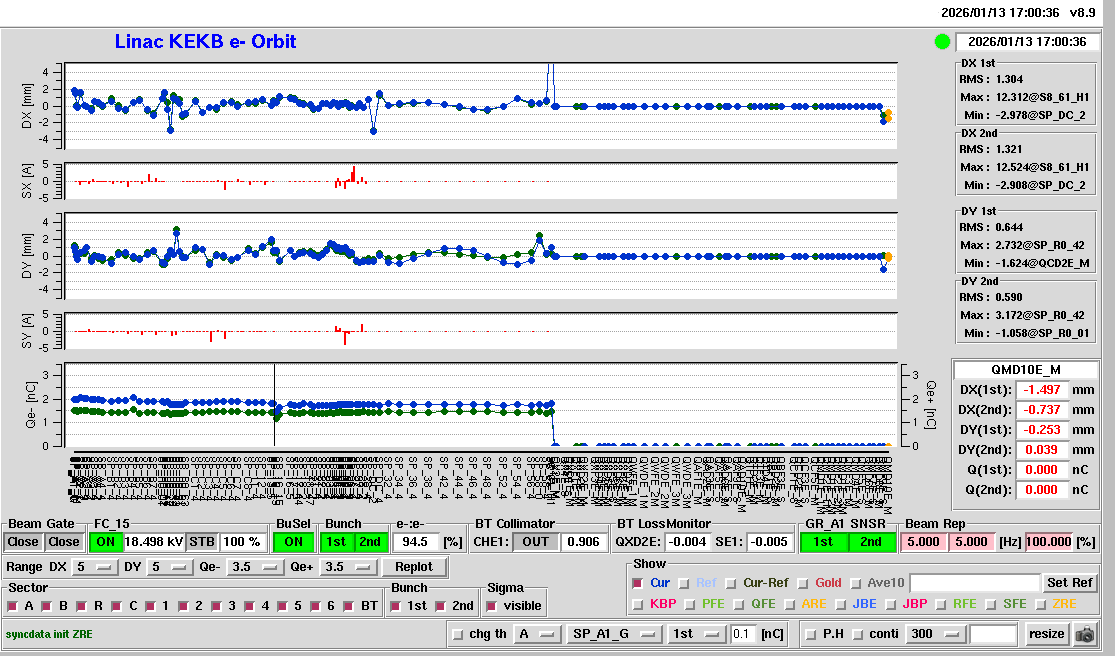1115x656 pixels.
Task: Click the Set Ref button
Action: [1069, 583]
